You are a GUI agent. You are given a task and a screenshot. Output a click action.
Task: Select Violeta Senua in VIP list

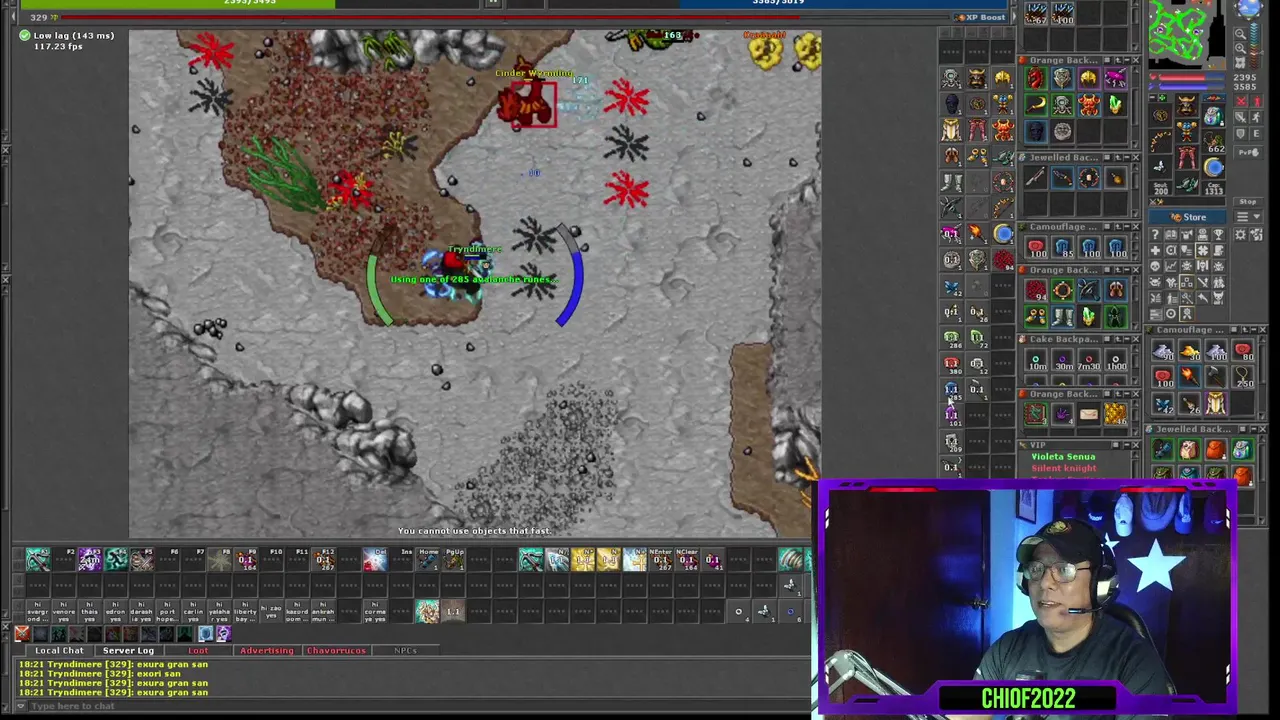[x=1063, y=457]
